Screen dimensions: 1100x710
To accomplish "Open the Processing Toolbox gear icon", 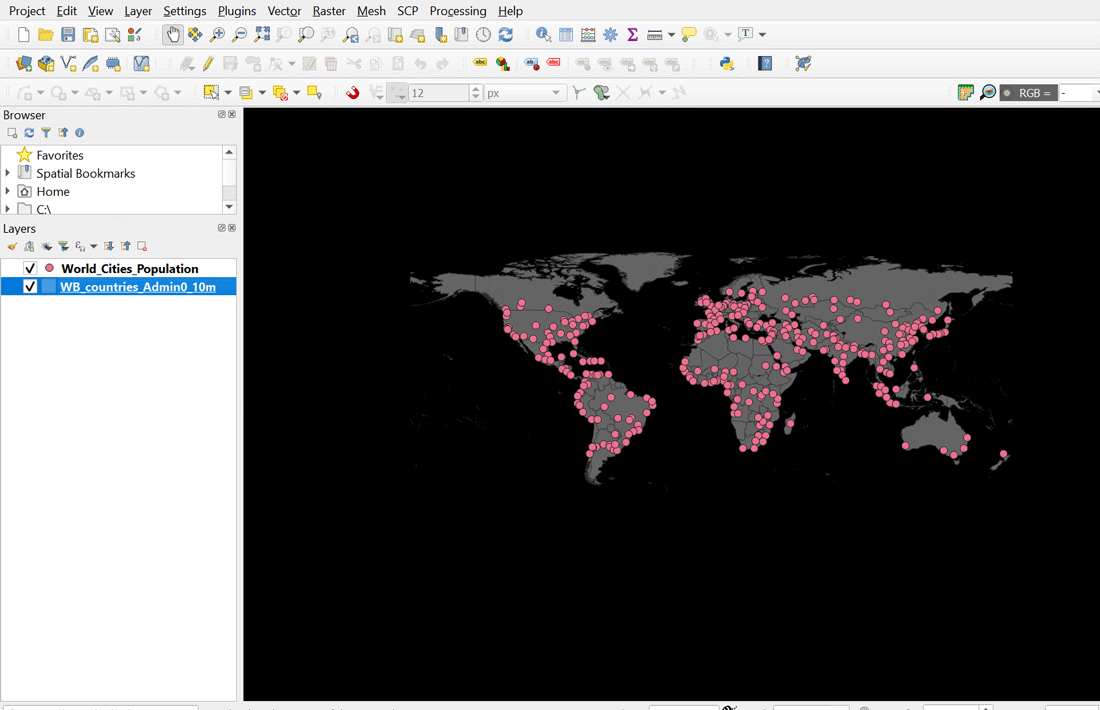I will (x=610, y=34).
